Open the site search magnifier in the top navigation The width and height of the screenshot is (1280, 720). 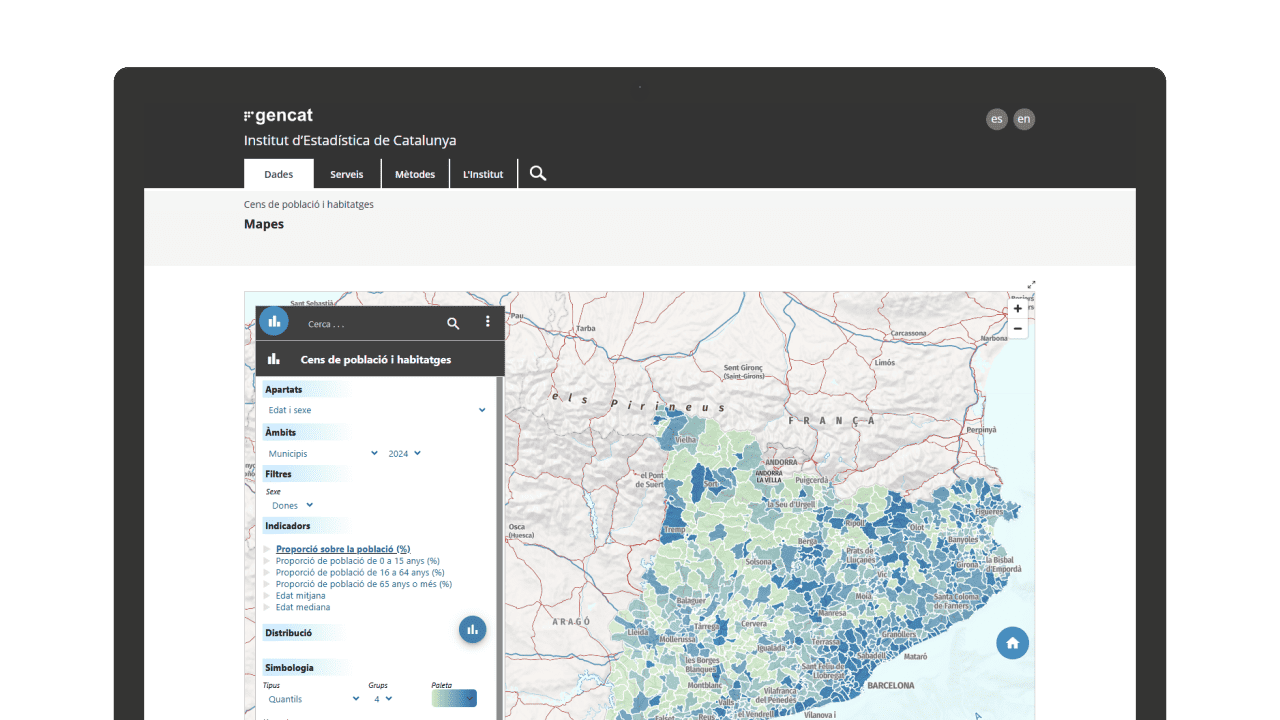click(x=537, y=173)
